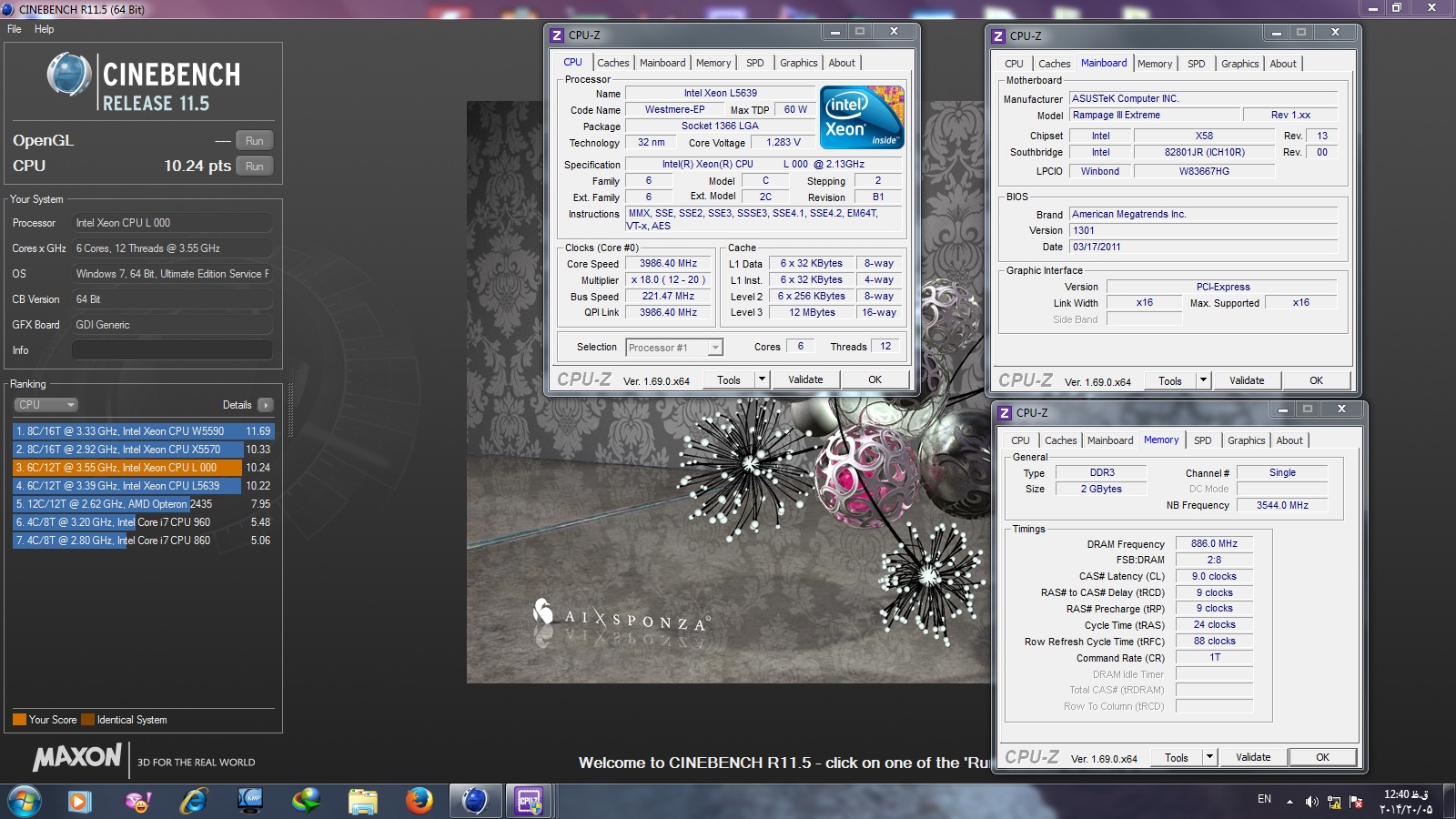The width and height of the screenshot is (1456, 819).
Task: Click the DRAM Frequency value 886.0 MHz
Action: click(x=1214, y=543)
